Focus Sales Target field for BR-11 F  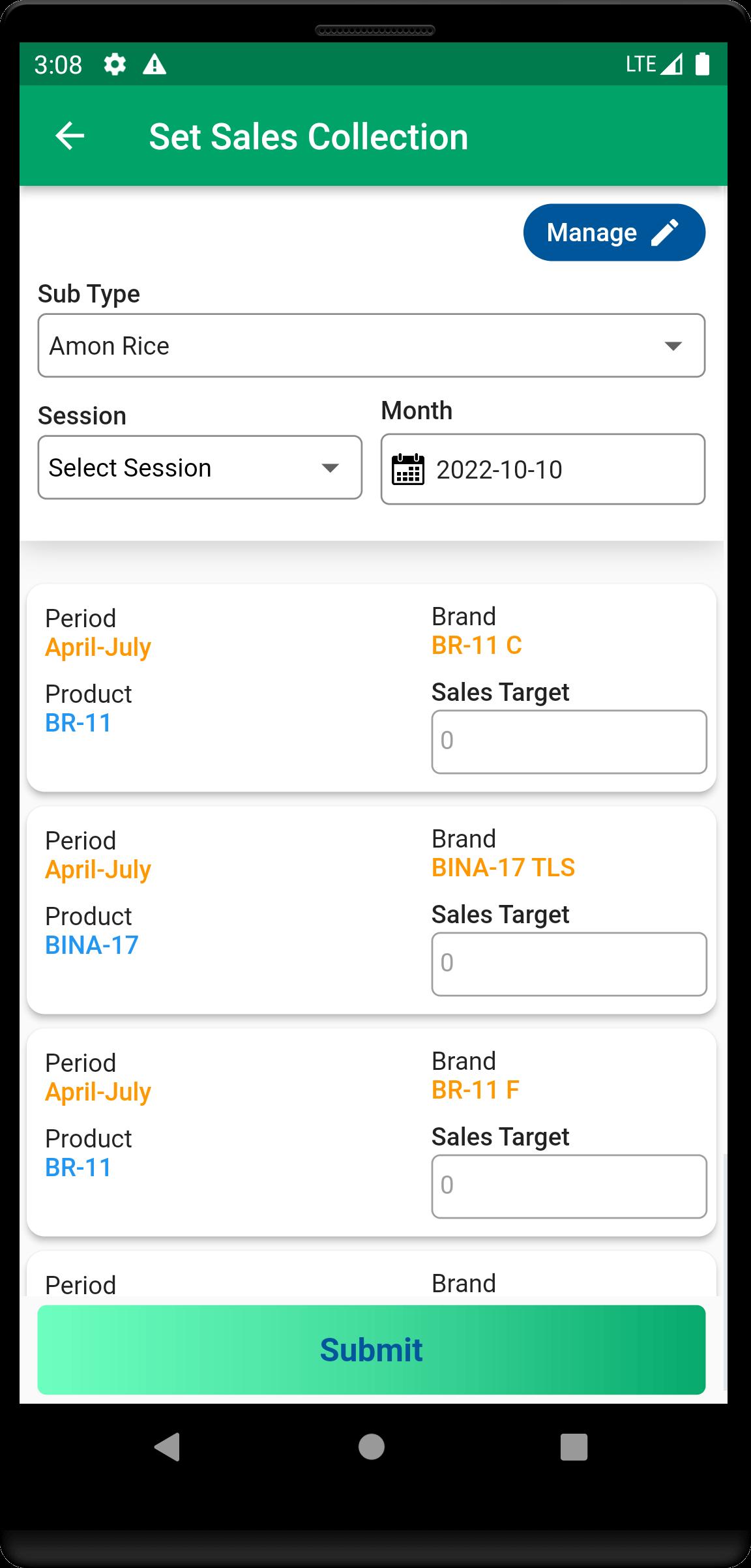(569, 1187)
